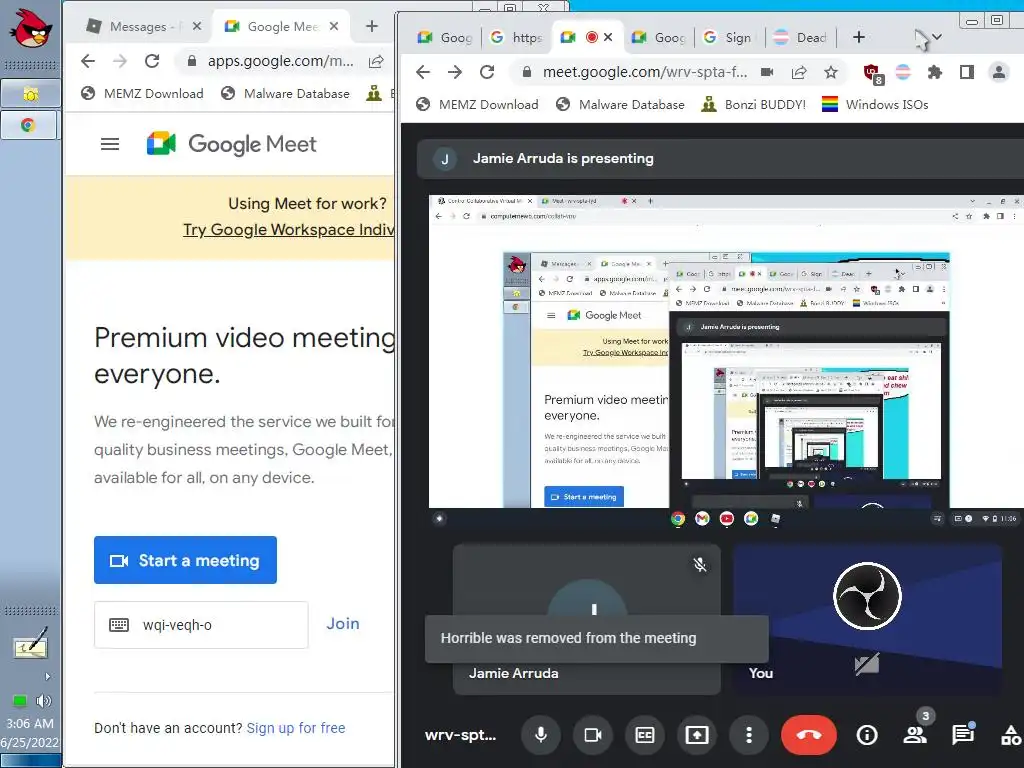Toggle the Chrome side panel icon
Image resolution: width=1024 pixels, height=768 pixels.
point(967,72)
